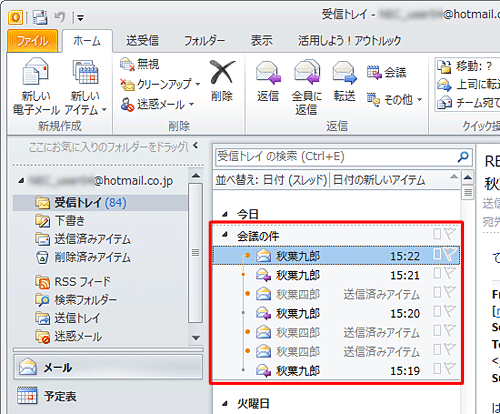500x414 pixels.
Task: Click the 転送 forward button
Action: pos(344,81)
